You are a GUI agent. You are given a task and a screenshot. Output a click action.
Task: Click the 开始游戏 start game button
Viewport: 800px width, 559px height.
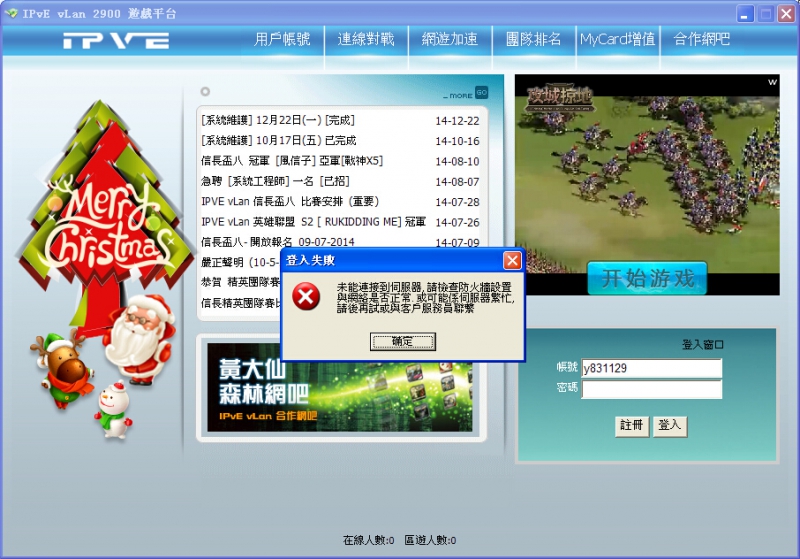coord(647,278)
